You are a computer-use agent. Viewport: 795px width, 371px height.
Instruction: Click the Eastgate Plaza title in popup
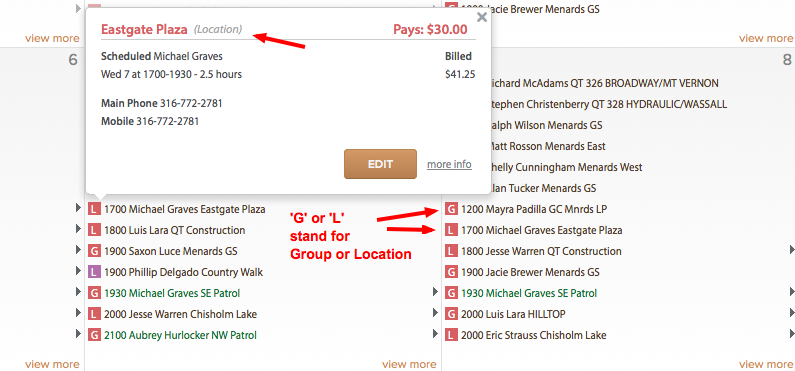[x=144, y=29]
